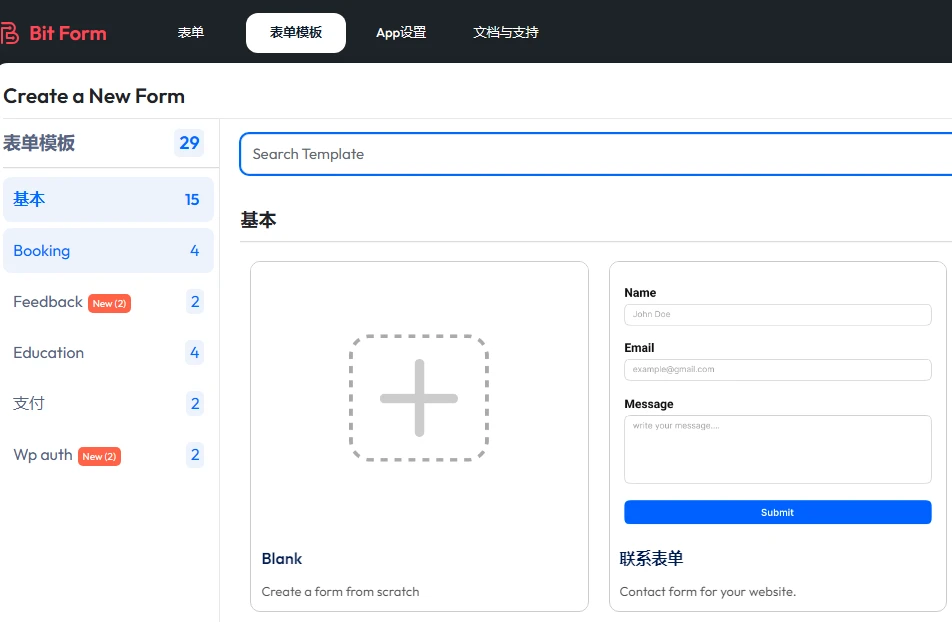This screenshot has height=622, width=952.
Task: Click the count '15' beside 基本 category
Action: click(194, 199)
